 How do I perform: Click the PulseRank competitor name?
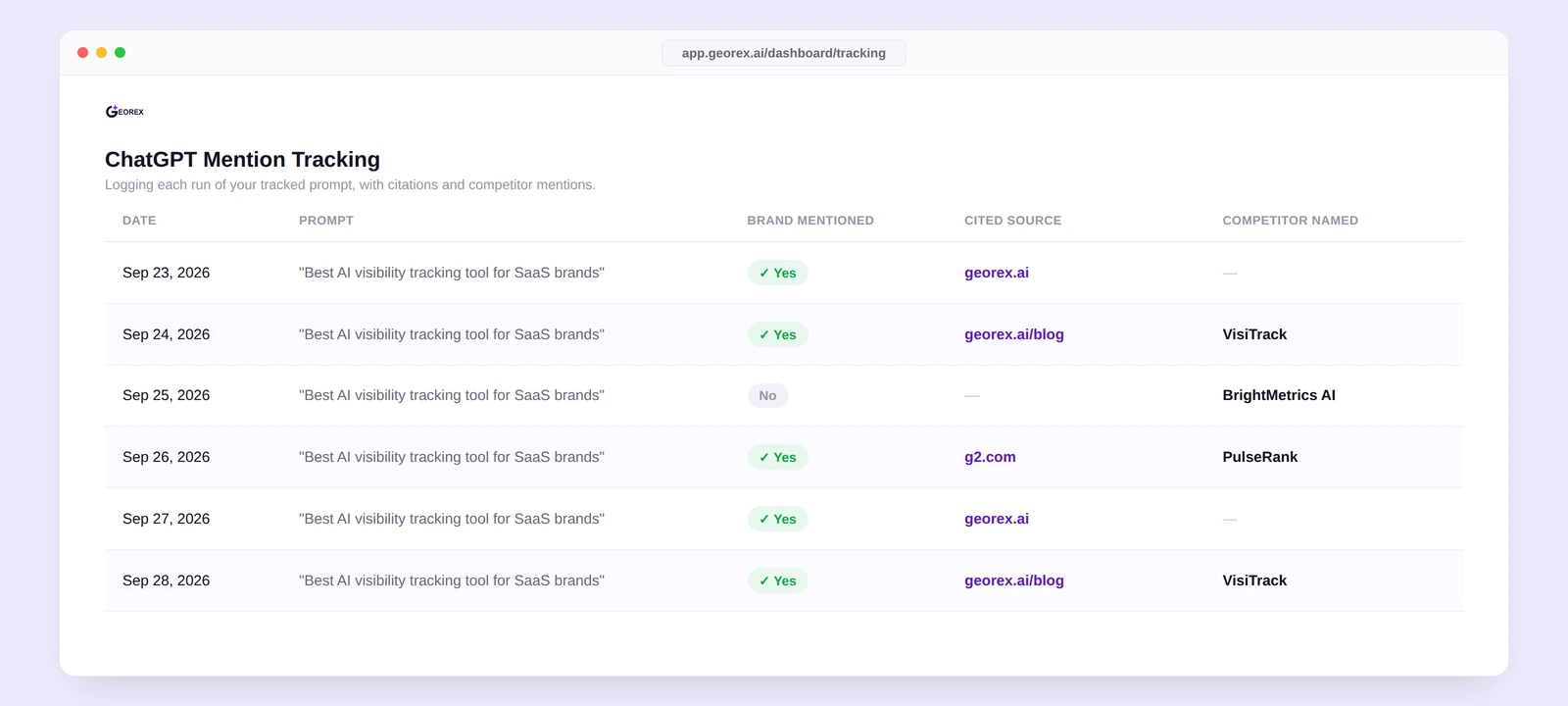(x=1260, y=457)
